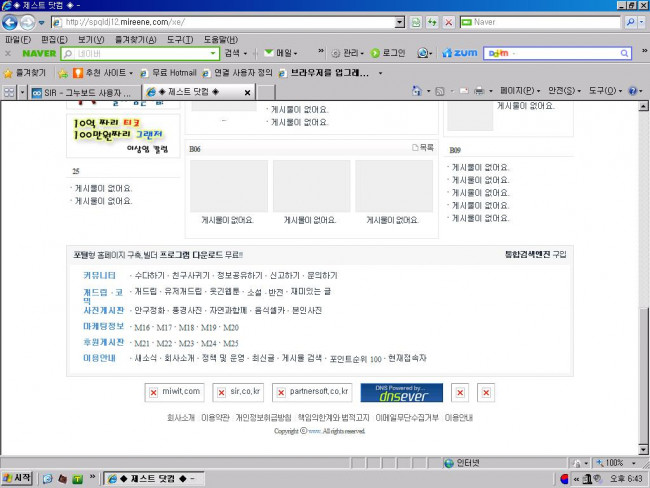Open the 파일(F) menu
This screenshot has height=488, width=650.
pyautogui.click(x=19, y=39)
